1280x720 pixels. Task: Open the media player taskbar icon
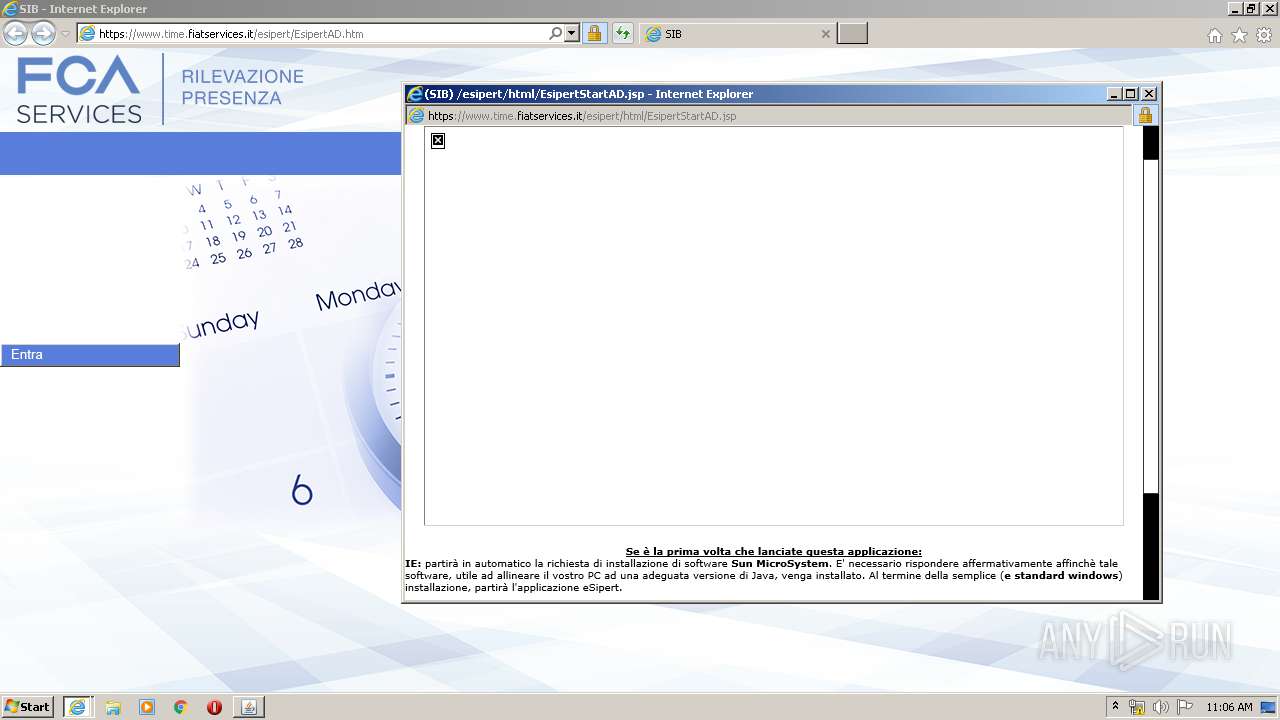[147, 707]
